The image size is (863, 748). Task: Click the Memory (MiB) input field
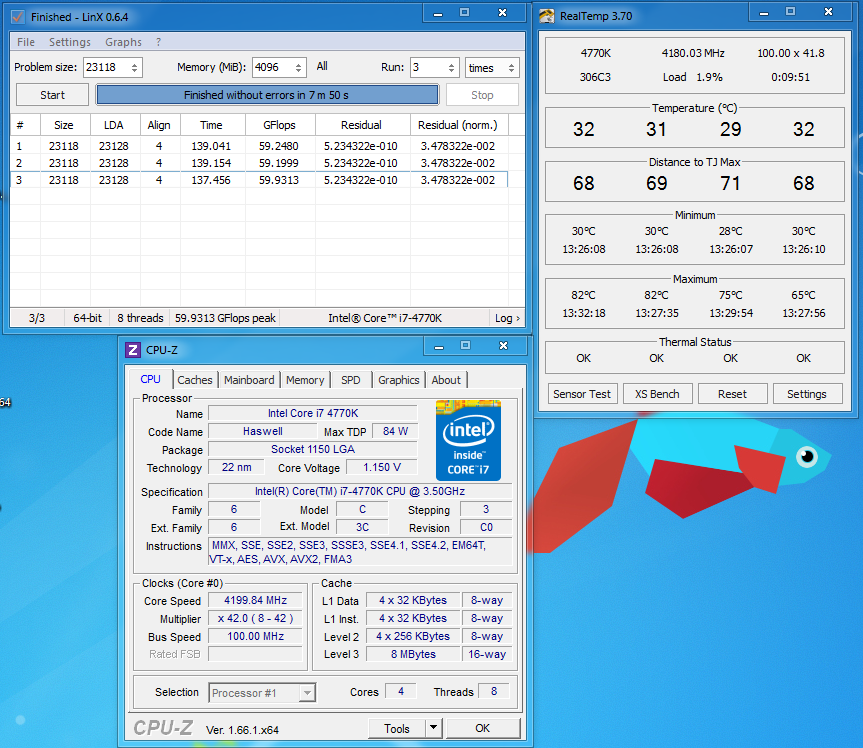coord(272,68)
